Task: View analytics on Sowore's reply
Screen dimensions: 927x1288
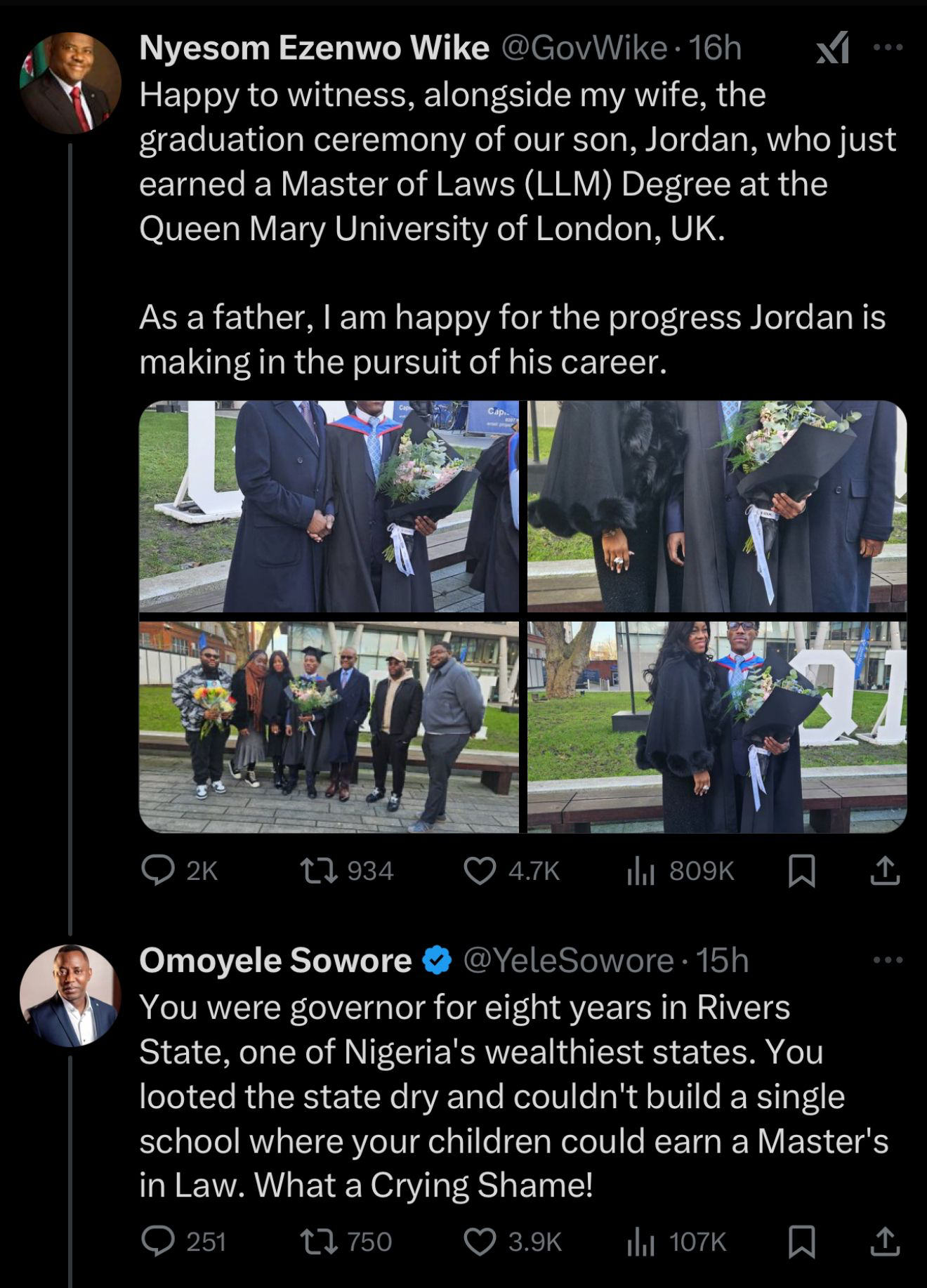Action: (x=640, y=1241)
